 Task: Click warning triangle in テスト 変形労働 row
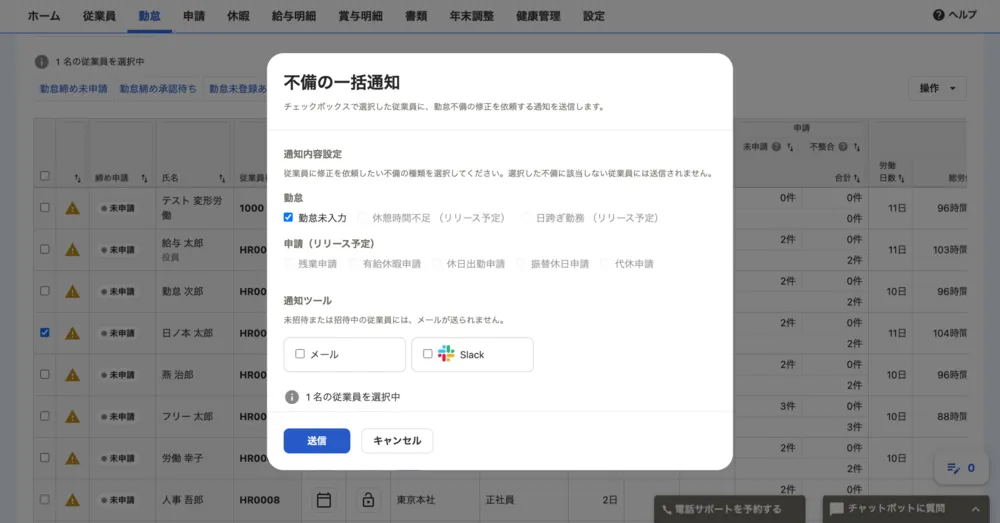(73, 208)
